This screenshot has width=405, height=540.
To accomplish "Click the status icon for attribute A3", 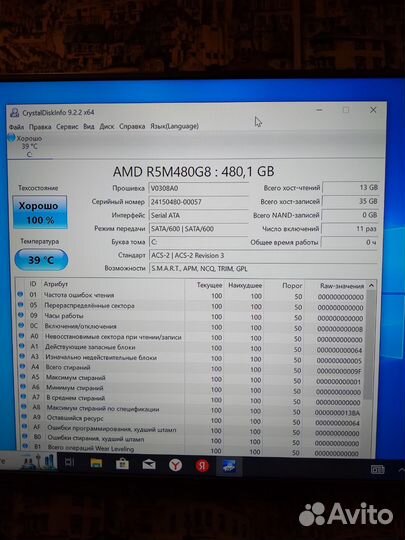I will [22, 356].
